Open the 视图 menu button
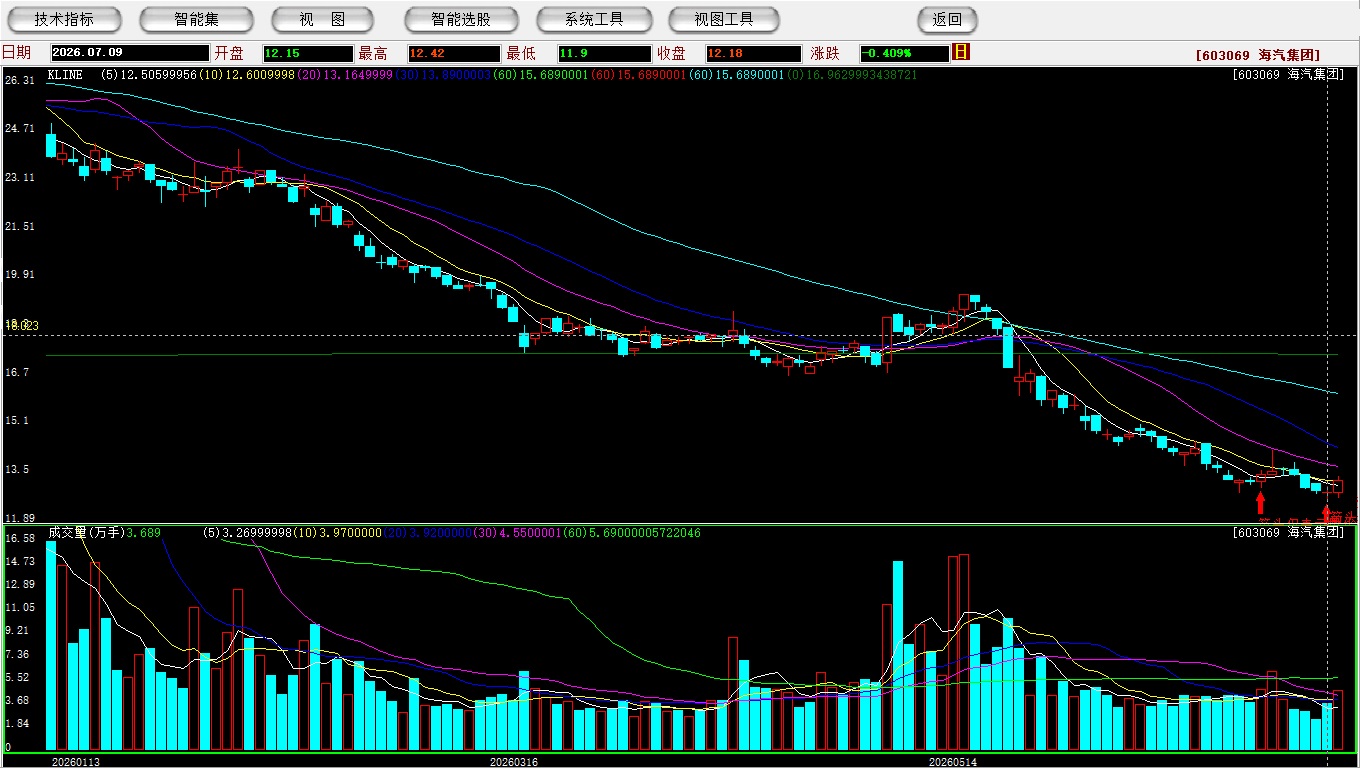The image size is (1360, 768). pos(322,19)
